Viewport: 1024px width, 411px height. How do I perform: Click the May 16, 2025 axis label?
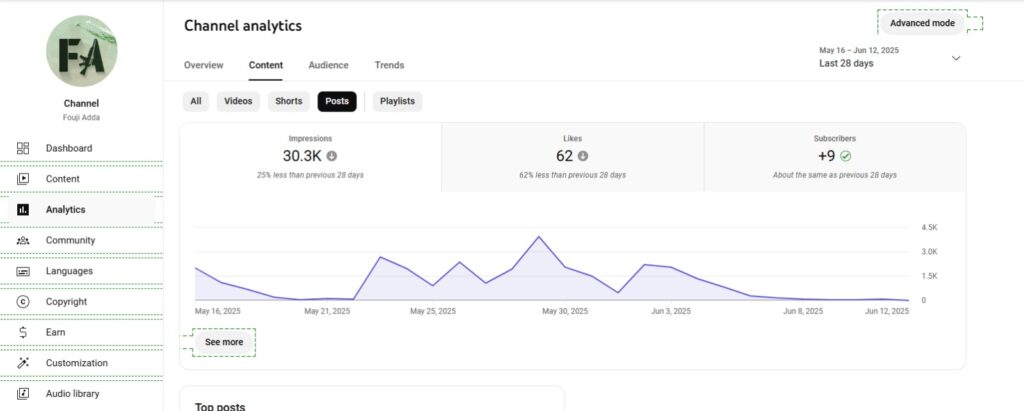pos(217,312)
